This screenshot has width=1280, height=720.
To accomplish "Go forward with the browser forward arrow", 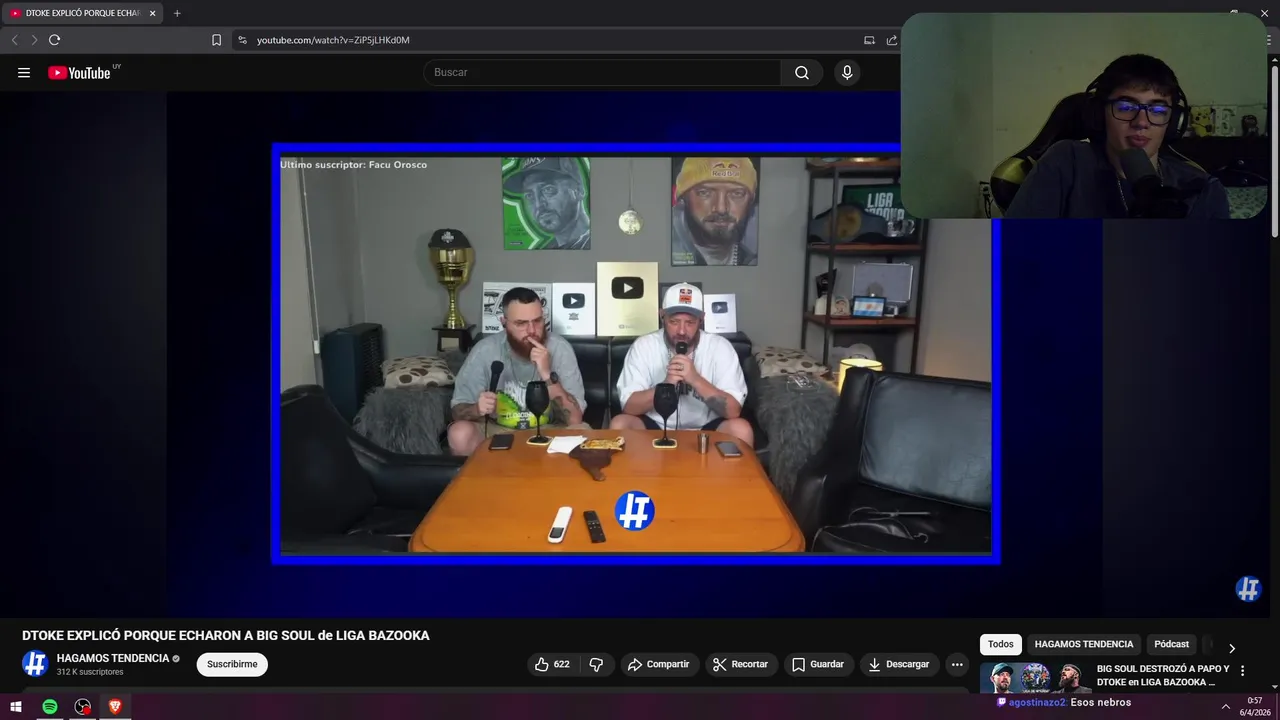I will (x=34, y=40).
